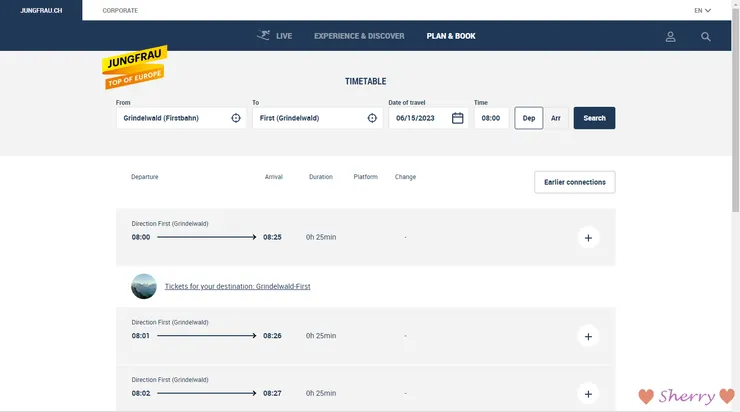Viewport: 740px width, 412px height.
Task: Open the site search magnifier icon
Action: pyautogui.click(x=706, y=36)
